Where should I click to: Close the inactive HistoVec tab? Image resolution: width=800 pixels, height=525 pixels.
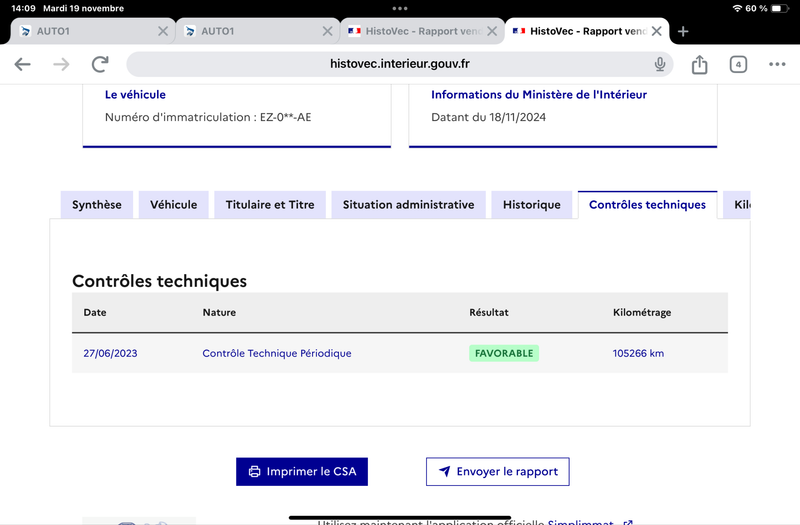pos(492,32)
